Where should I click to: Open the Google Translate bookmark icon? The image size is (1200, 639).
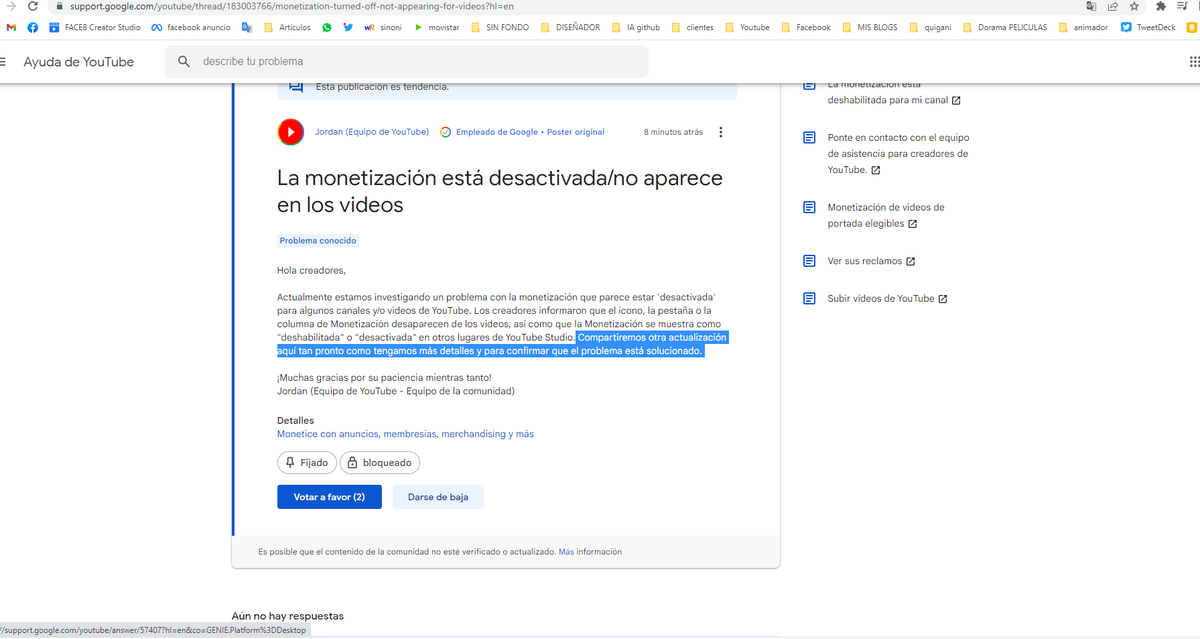tap(248, 27)
